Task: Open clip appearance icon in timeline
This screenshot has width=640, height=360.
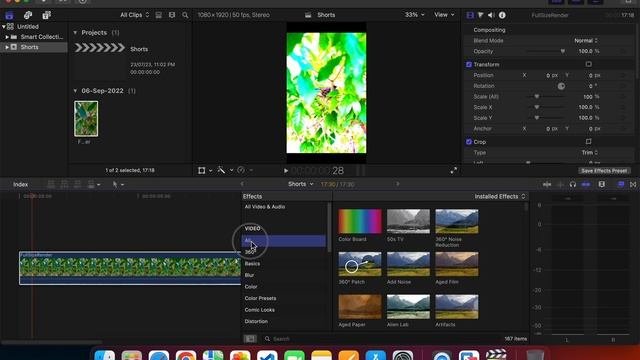Action: pos(602,184)
